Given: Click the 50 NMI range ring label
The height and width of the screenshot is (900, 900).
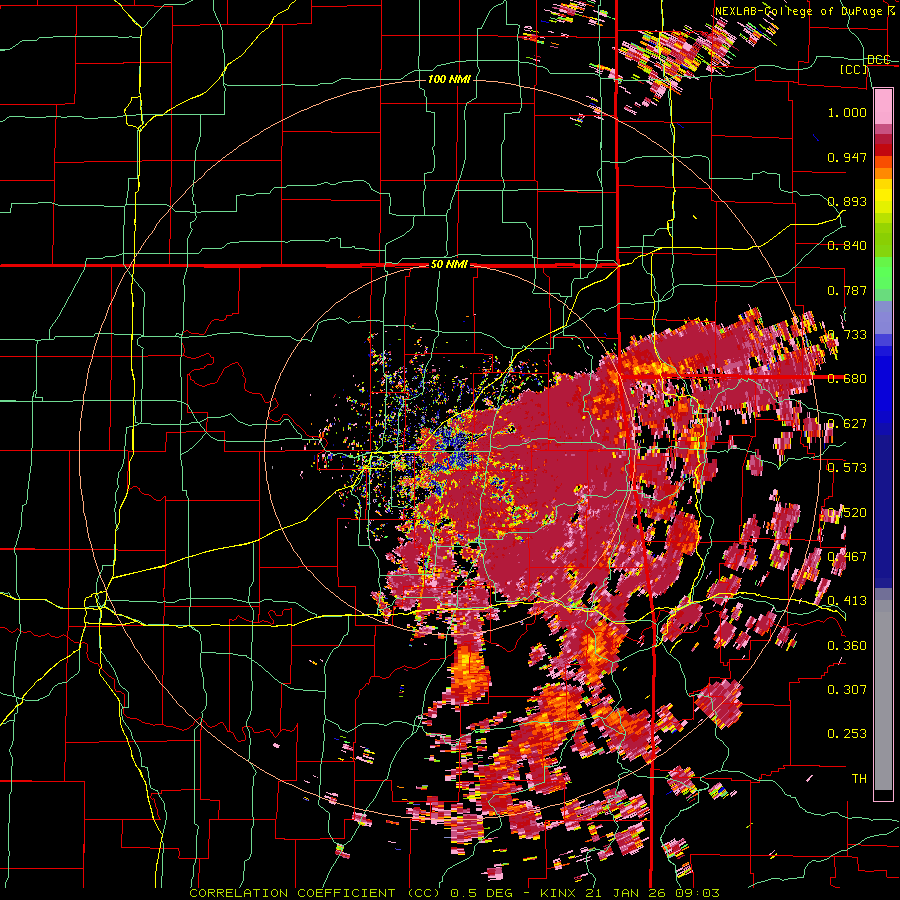Looking at the screenshot, I should tap(449, 265).
